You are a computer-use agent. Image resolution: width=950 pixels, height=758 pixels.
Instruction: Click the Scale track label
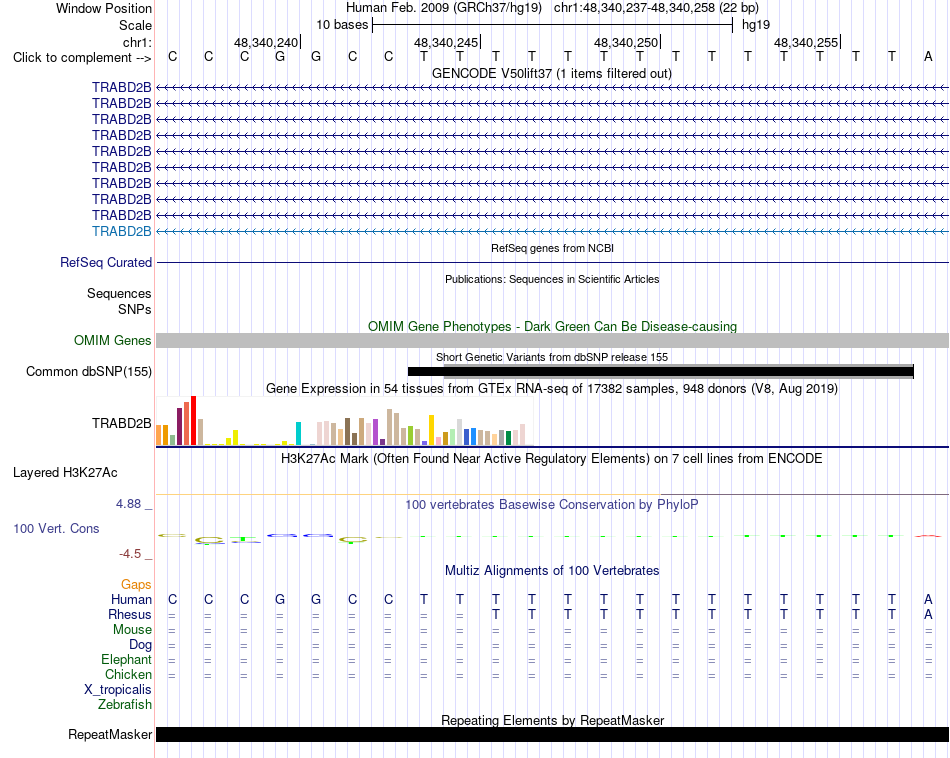[x=135, y=25]
